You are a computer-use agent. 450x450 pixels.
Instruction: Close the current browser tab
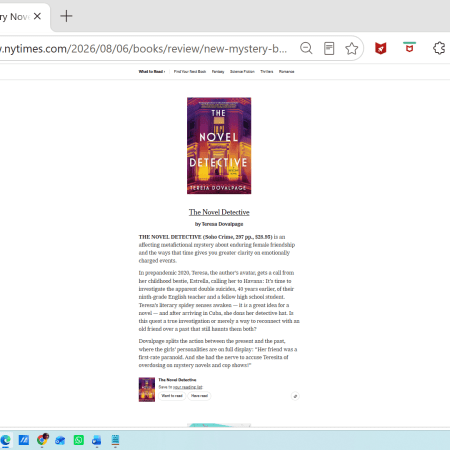click(37, 16)
